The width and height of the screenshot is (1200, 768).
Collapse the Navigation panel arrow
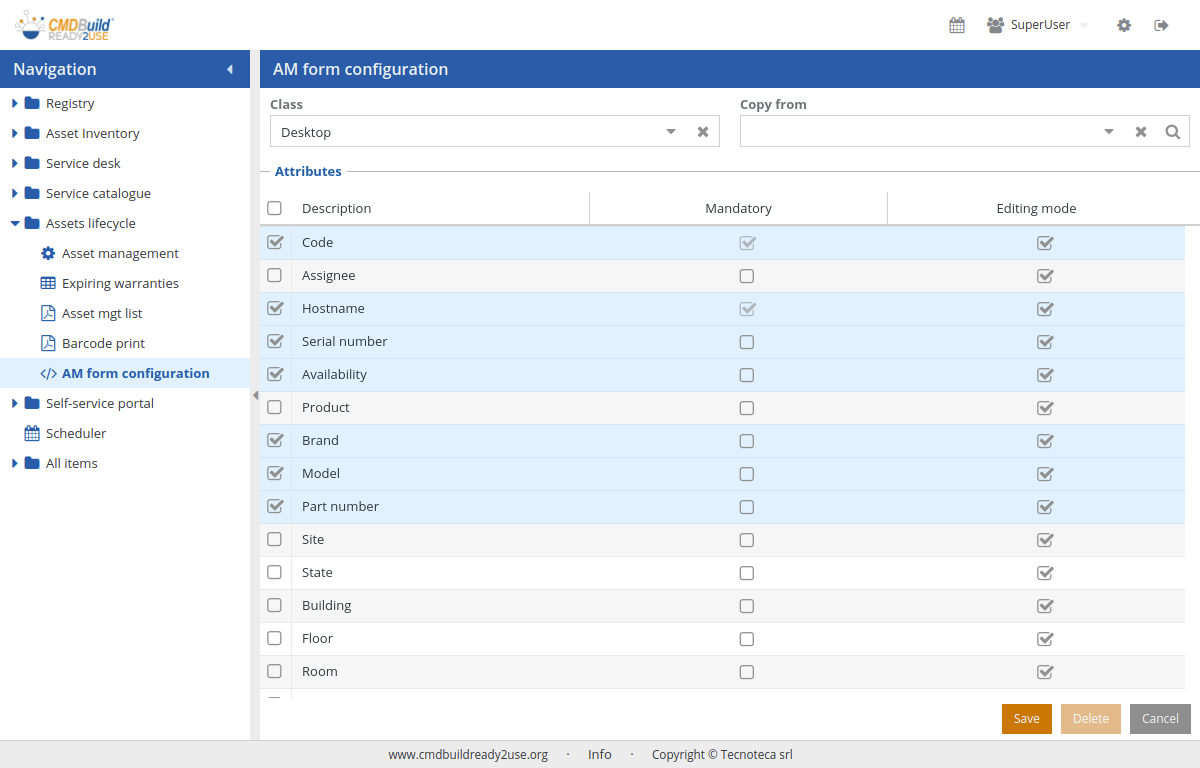230,69
